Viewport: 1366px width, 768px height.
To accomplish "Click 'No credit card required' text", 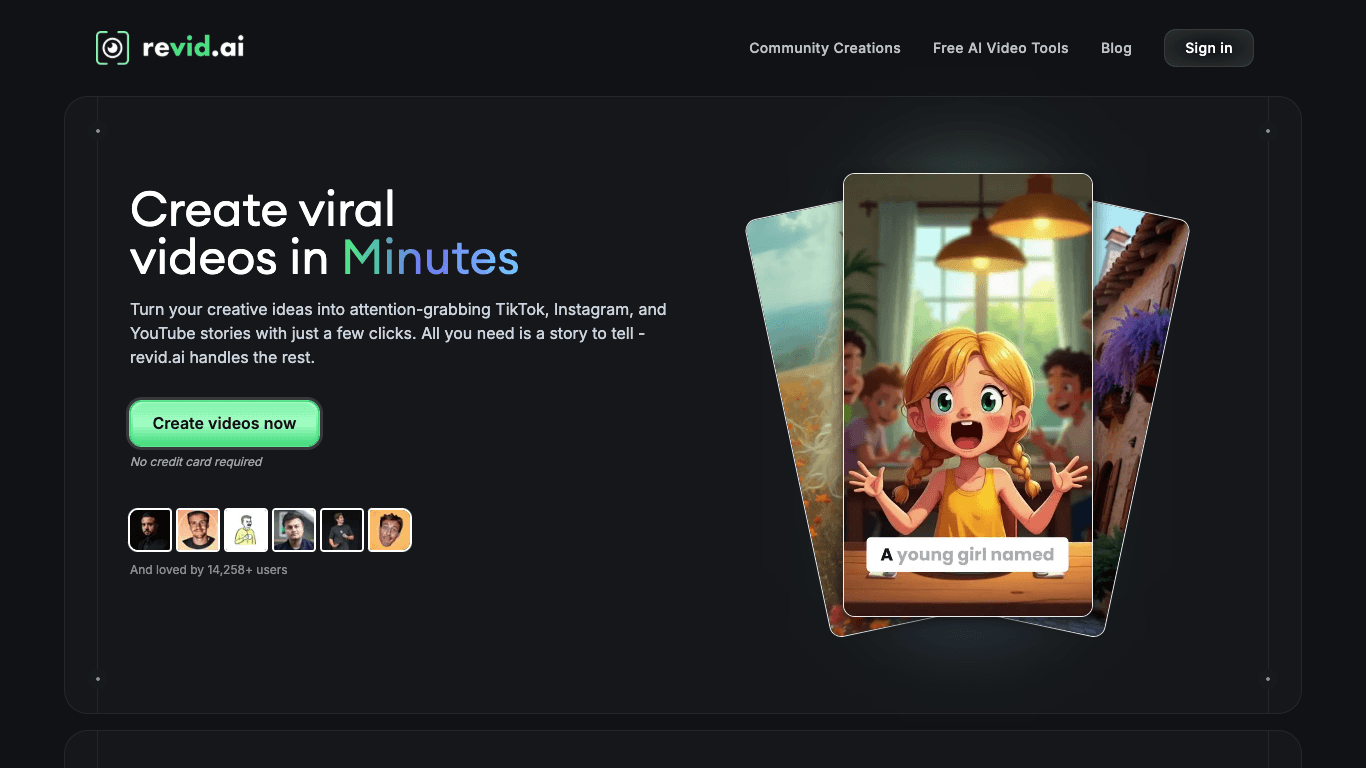I will tap(196, 462).
